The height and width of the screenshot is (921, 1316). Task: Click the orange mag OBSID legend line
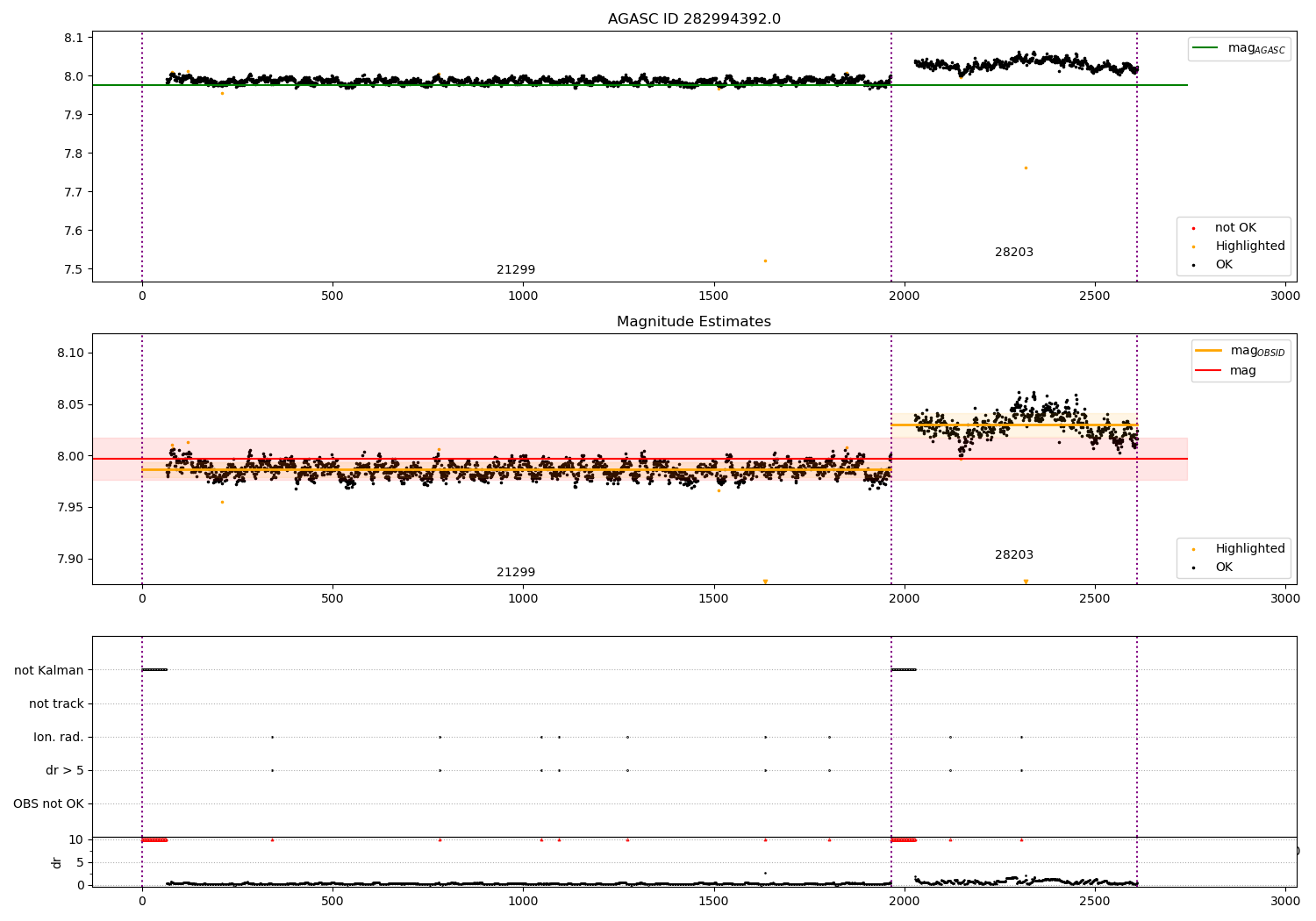(x=1208, y=351)
